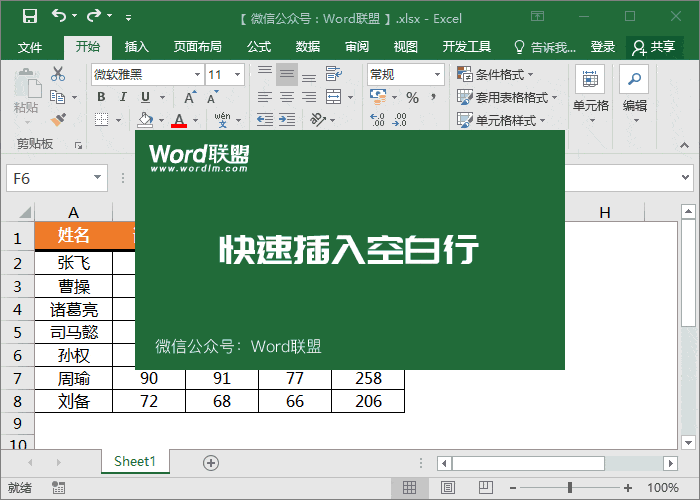Open the 单元格 cells group button
This screenshot has height=500, width=700.
[590, 95]
